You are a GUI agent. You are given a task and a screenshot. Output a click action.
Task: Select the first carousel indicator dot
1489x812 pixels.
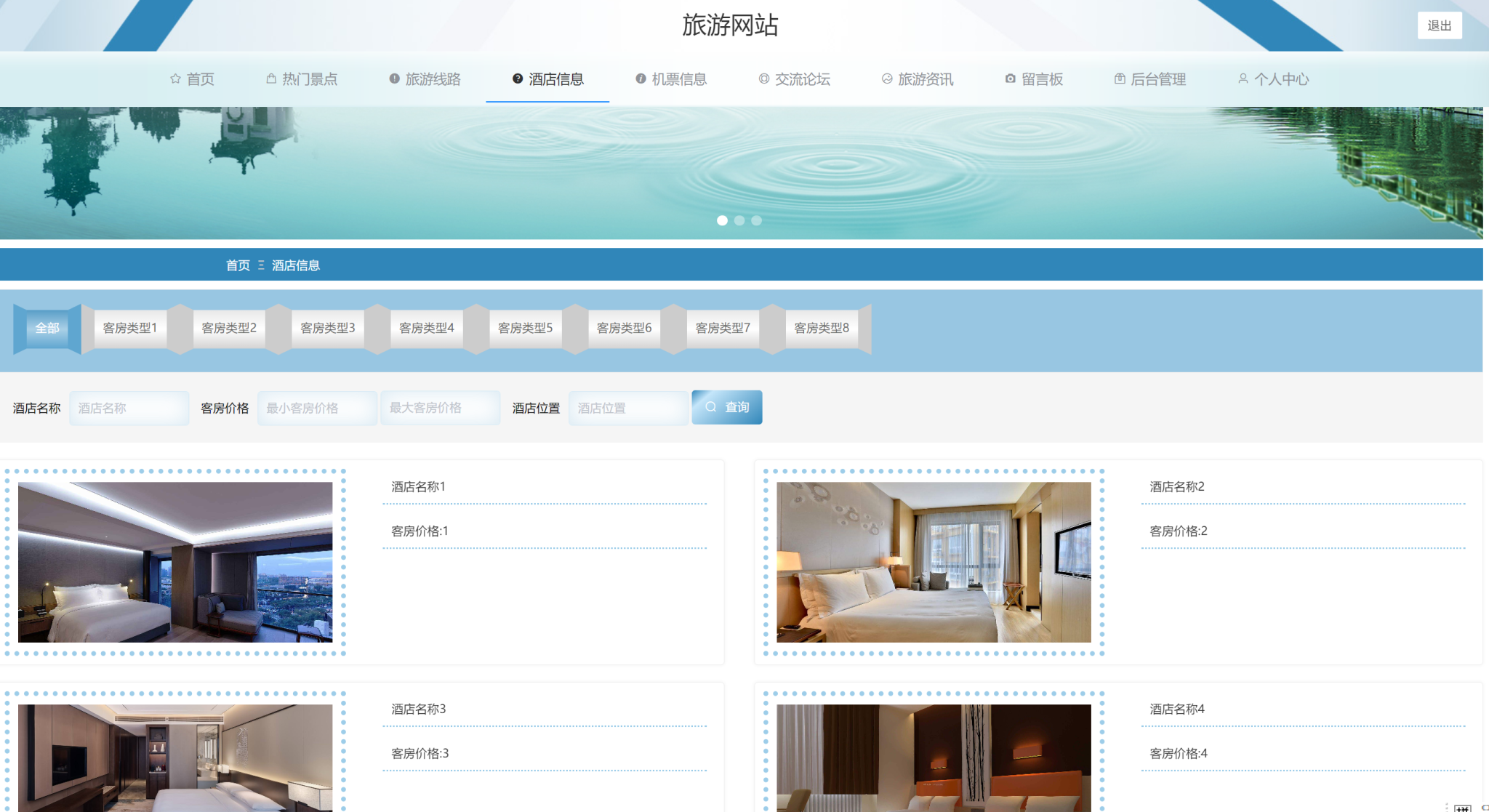pos(722,220)
